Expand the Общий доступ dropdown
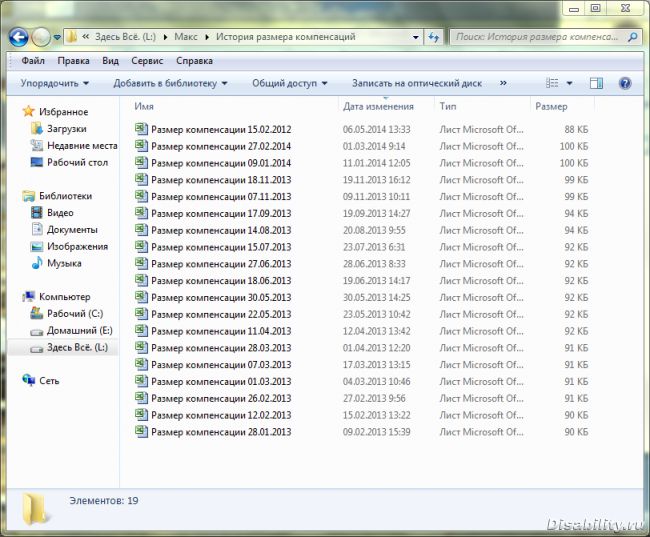650x537 pixels. [x=290, y=83]
